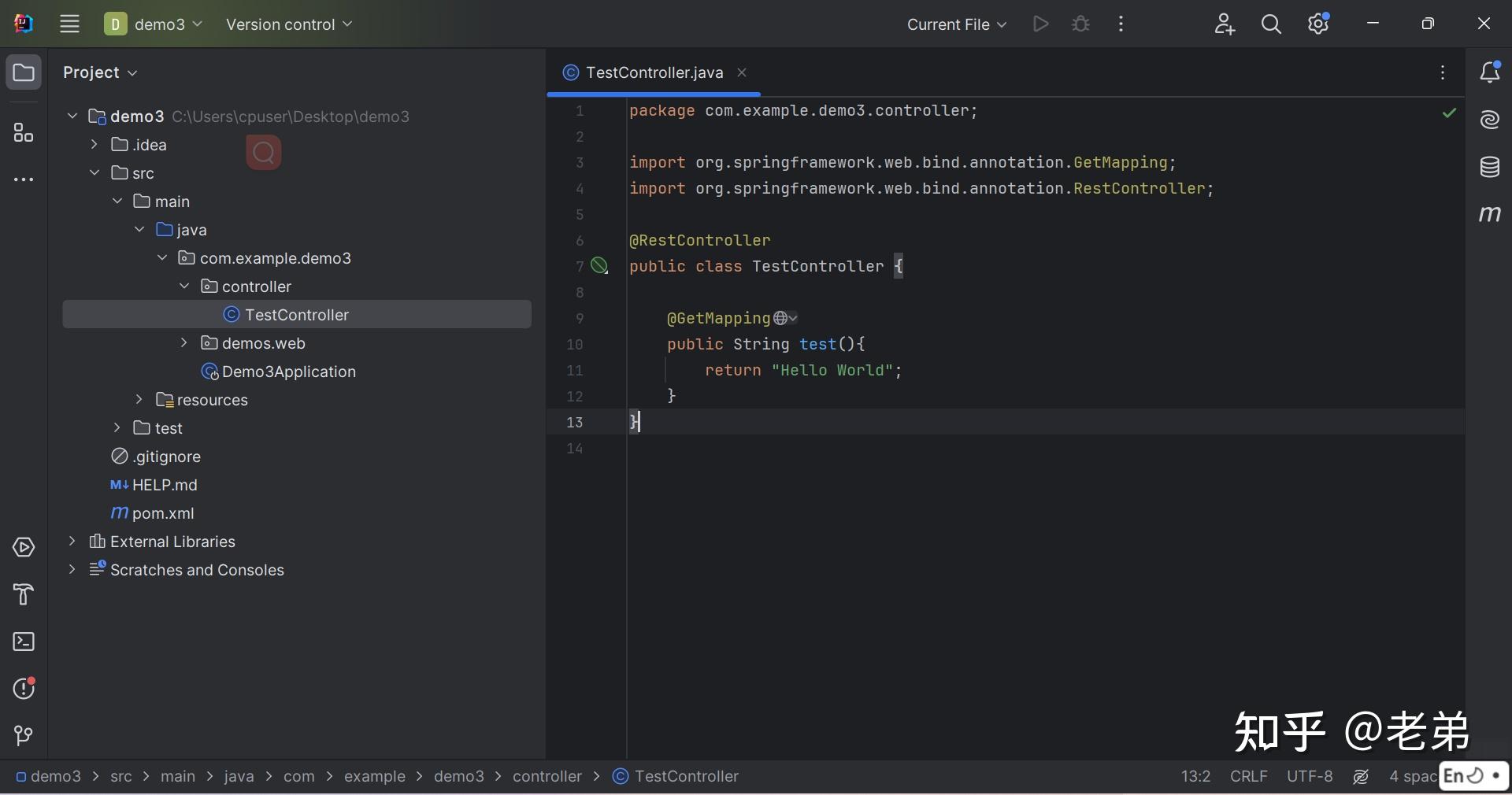Click the UTF-8 encoding button
Image resolution: width=1512 pixels, height=795 pixels.
click(1309, 776)
